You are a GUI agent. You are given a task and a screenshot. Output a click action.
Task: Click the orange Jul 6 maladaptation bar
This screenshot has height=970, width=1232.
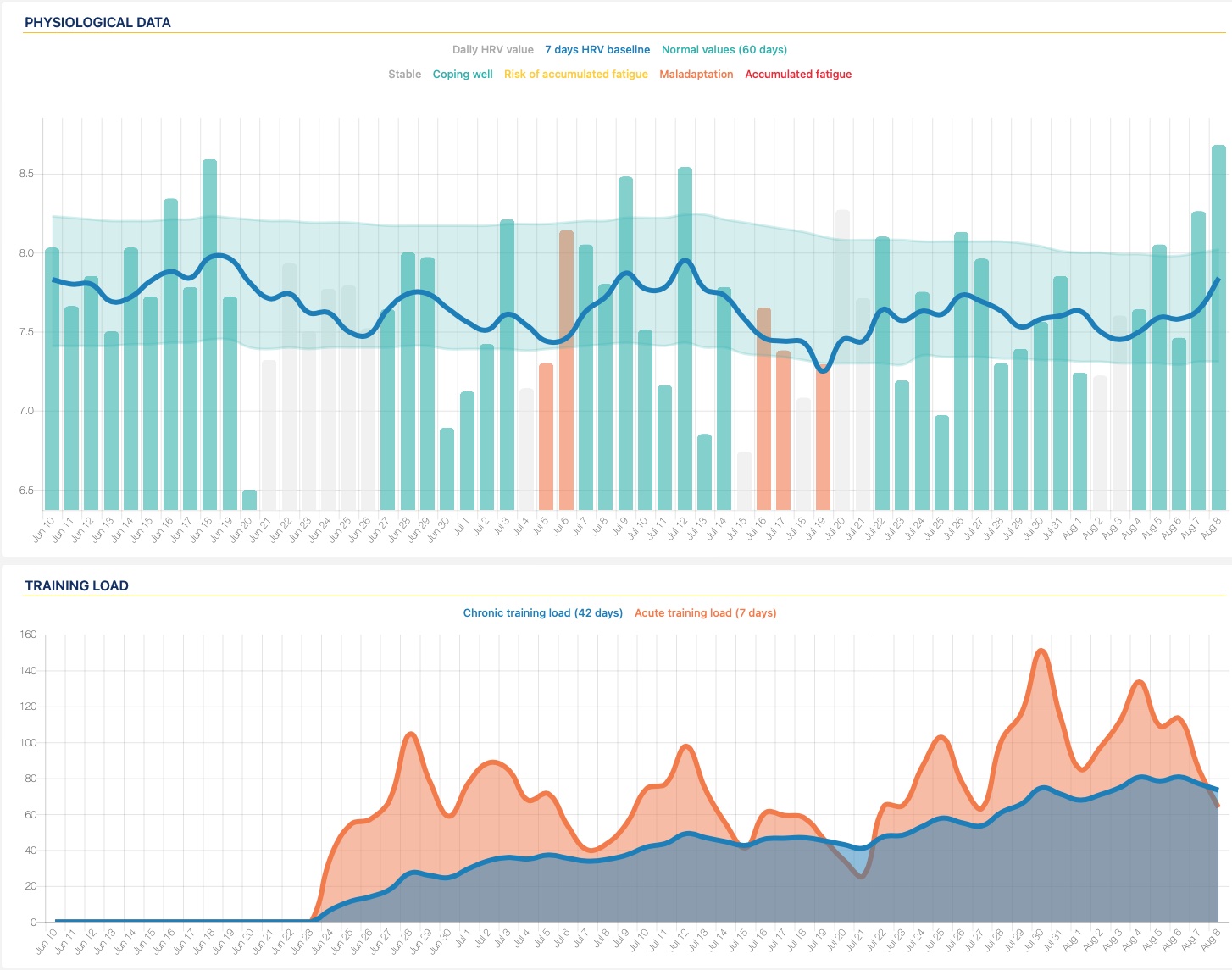pos(566,373)
